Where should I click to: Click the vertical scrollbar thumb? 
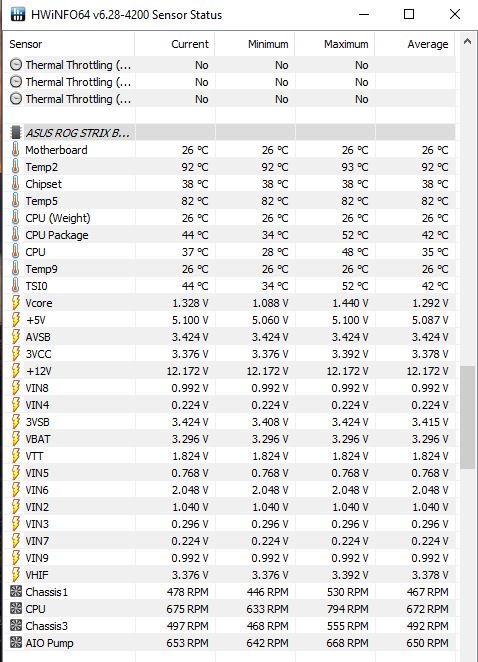467,417
